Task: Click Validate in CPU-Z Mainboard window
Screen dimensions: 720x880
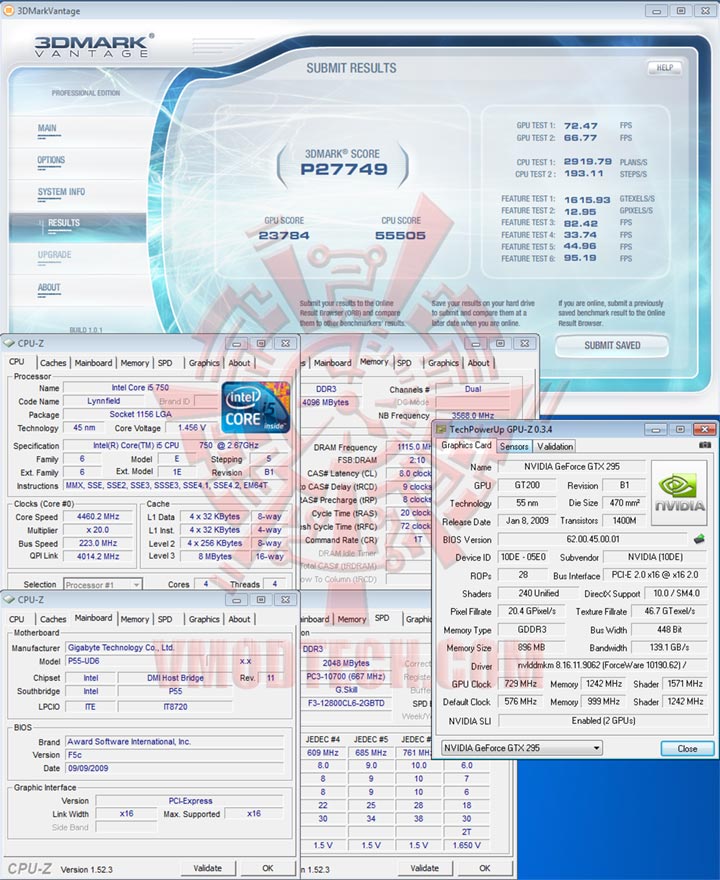Action: [x=208, y=868]
